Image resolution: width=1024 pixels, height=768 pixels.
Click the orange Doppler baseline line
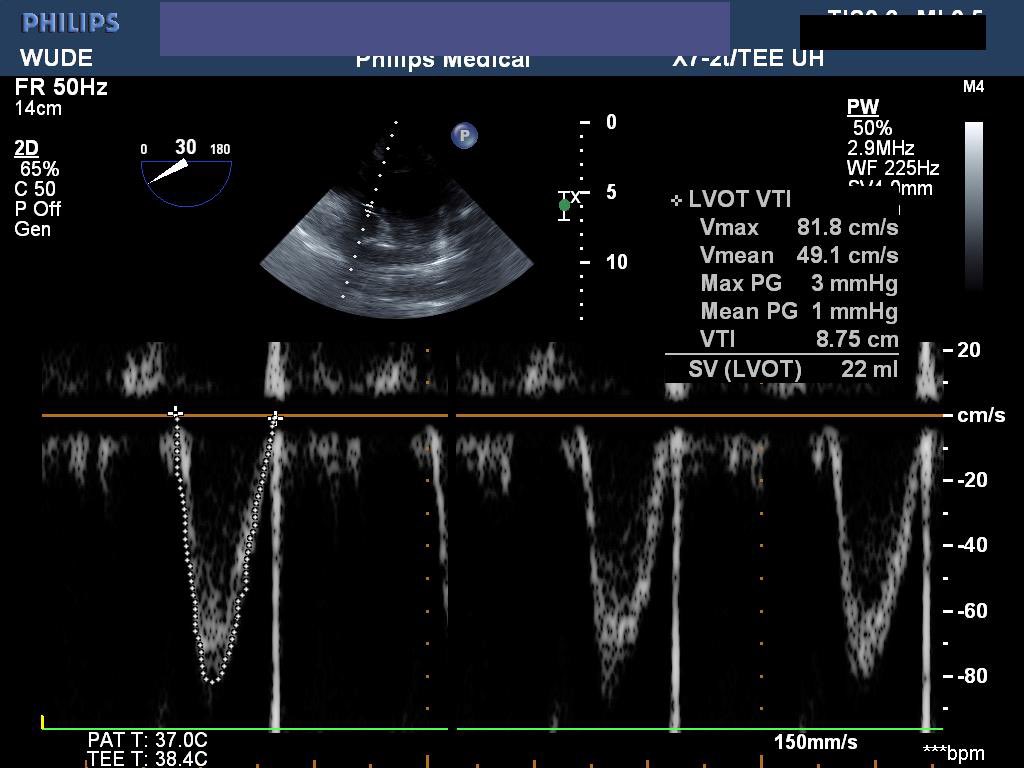click(492, 415)
